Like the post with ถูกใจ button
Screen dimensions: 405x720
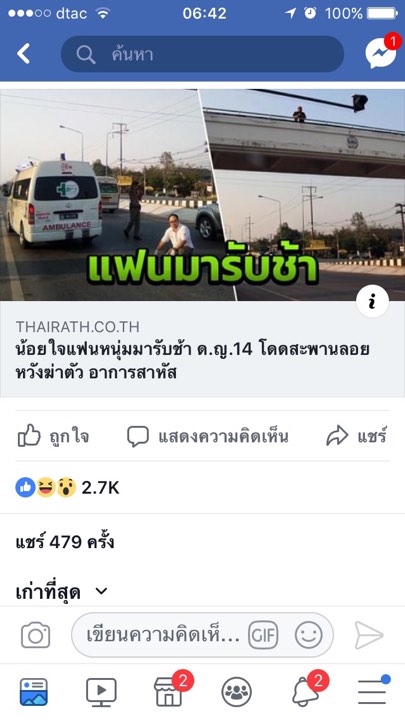pos(53,436)
